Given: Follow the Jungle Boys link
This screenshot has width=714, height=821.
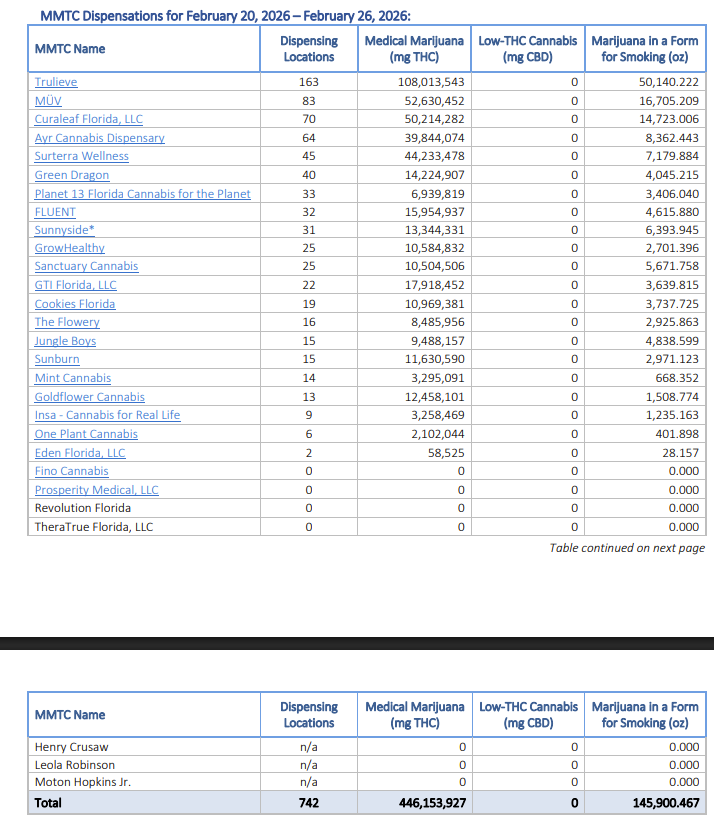Looking at the screenshot, I should point(65,341).
